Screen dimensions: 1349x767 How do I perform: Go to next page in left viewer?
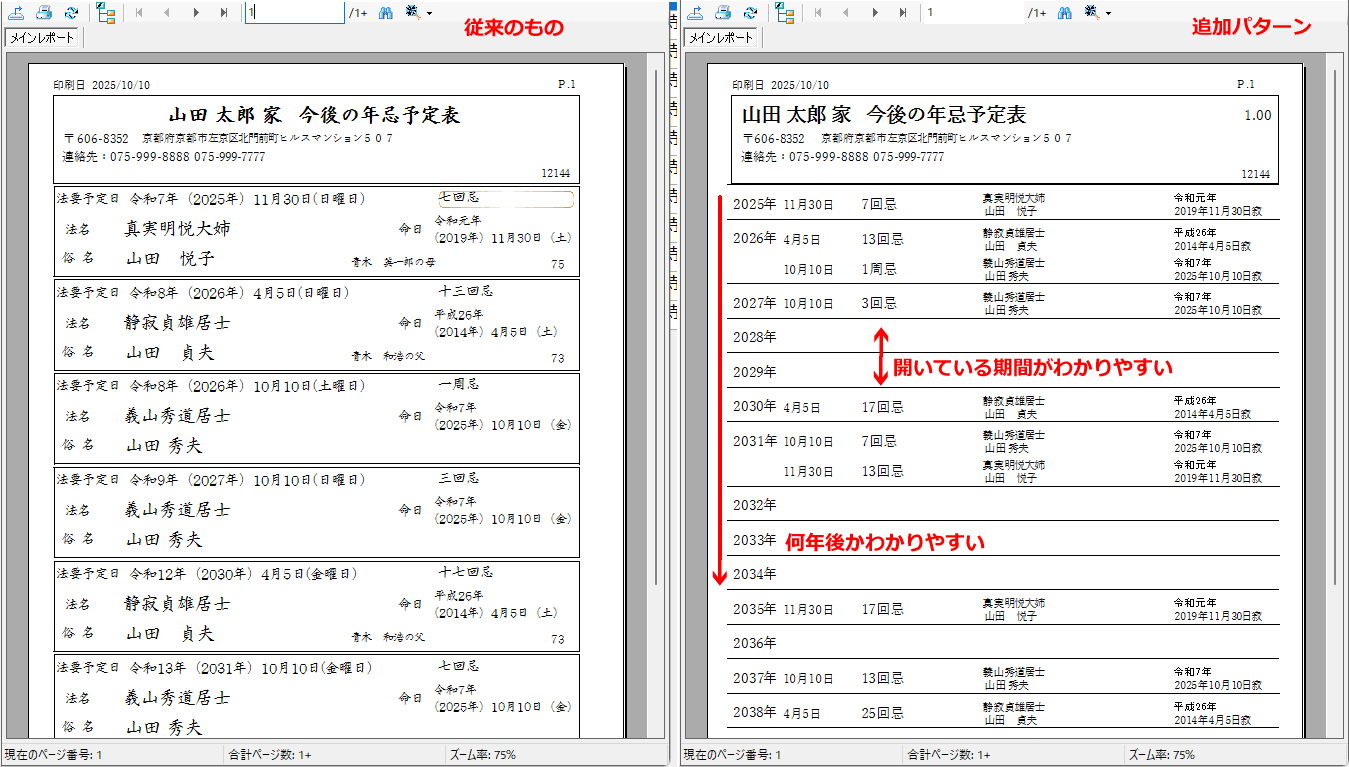[x=195, y=13]
